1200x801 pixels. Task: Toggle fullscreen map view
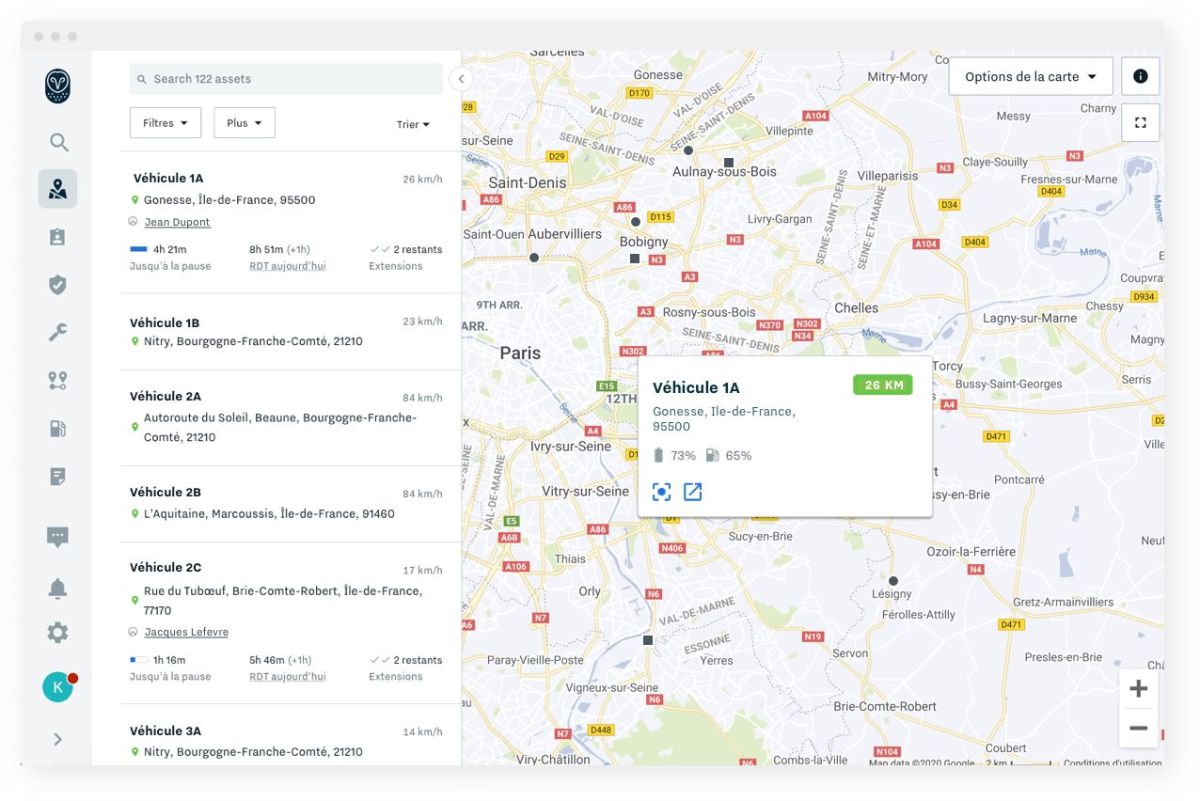[1140, 123]
